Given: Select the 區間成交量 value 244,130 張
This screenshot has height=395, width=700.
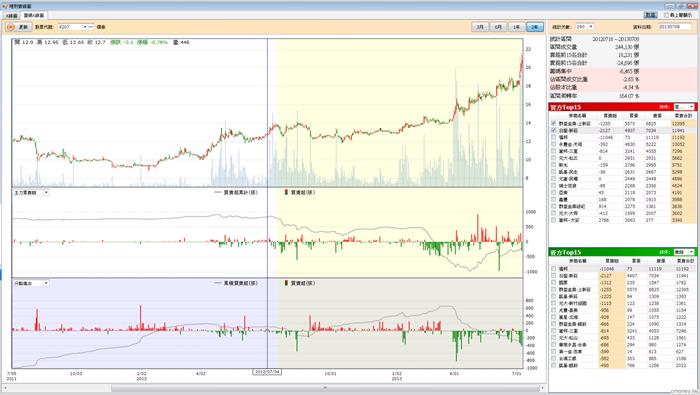Looking at the screenshot, I should point(627,47).
